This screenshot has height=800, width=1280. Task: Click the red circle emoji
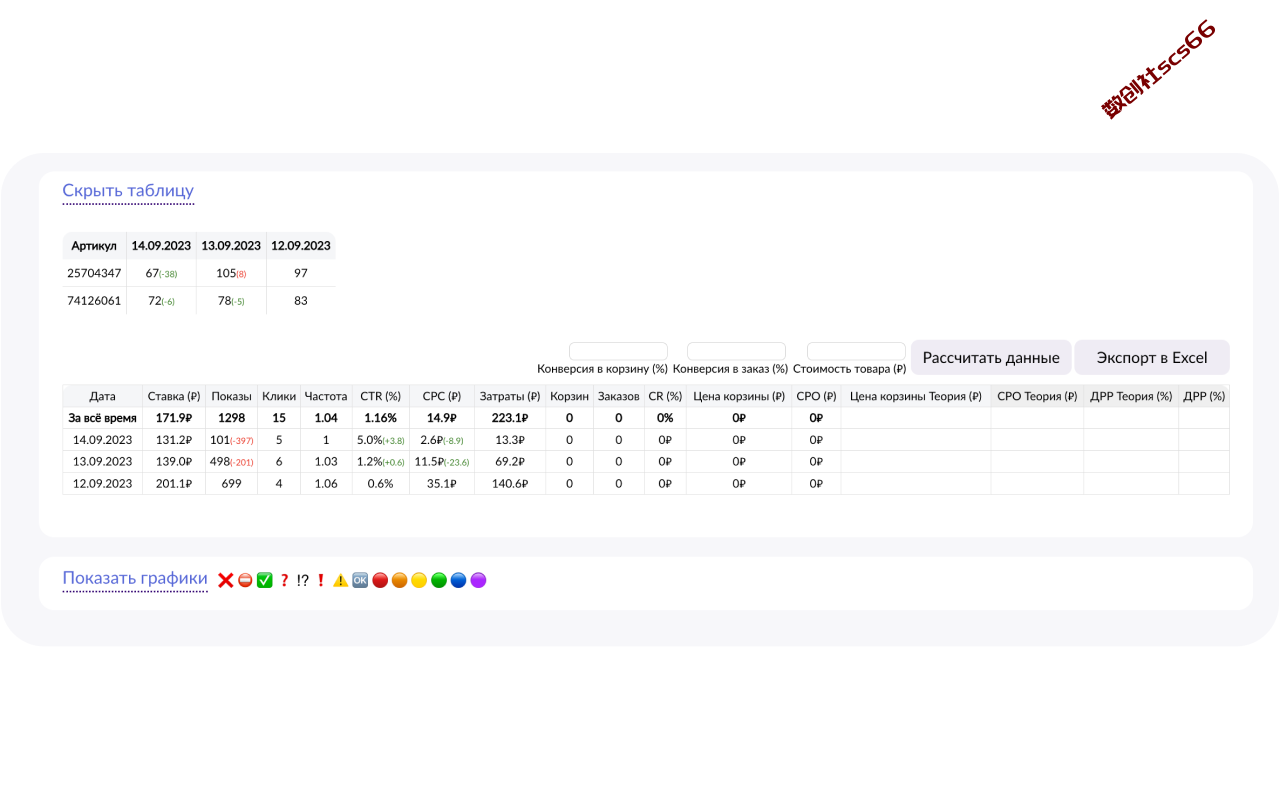pyautogui.click(x=380, y=580)
